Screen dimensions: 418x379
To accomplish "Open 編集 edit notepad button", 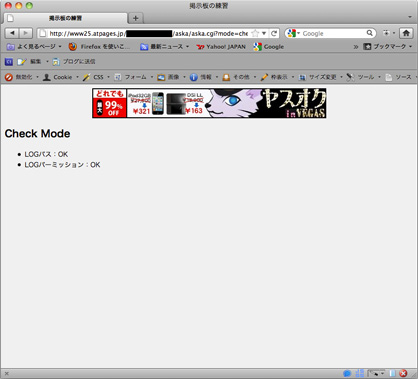I will click(x=29, y=62).
